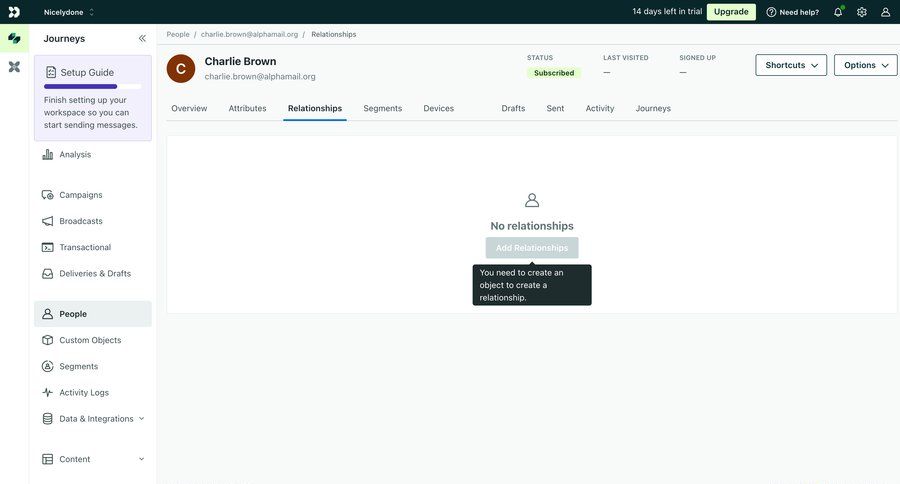Switch to the Journeys tab
The width and height of the screenshot is (900, 484).
point(653,109)
